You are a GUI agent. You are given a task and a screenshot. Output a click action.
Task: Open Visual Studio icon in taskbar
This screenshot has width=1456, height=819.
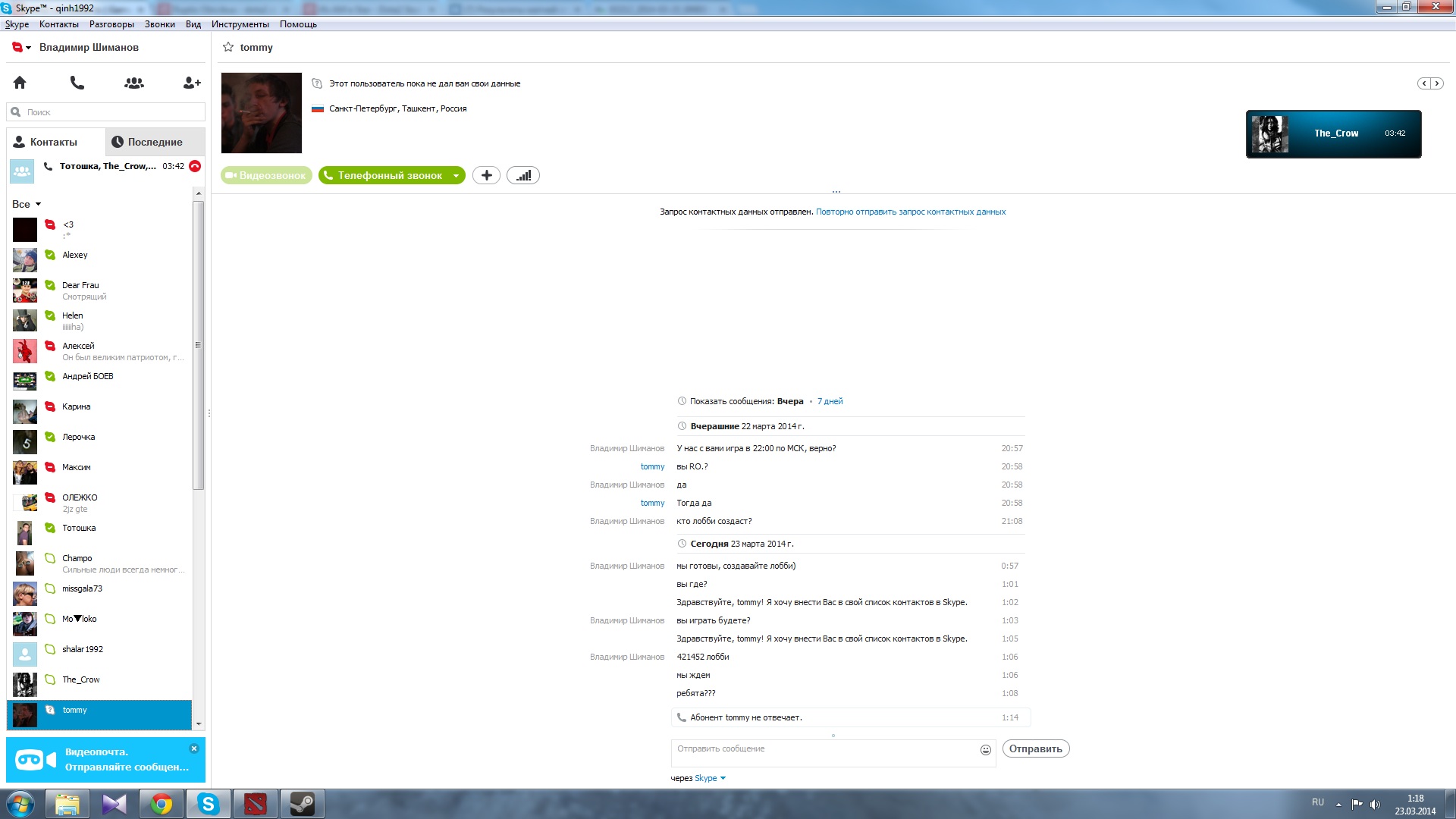pos(115,804)
